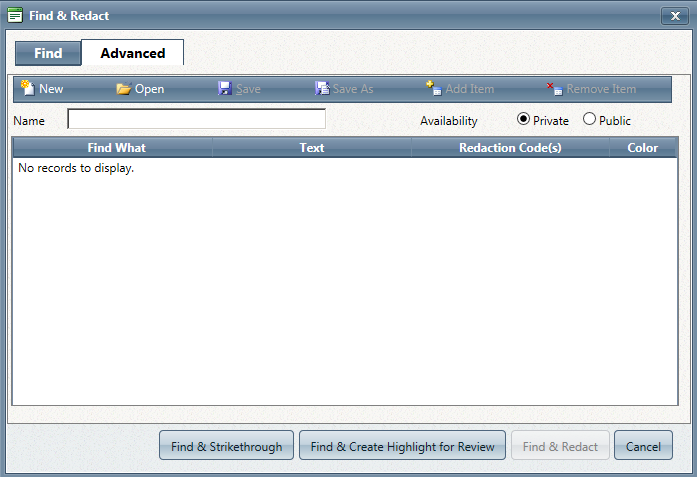The image size is (697, 477).
Task: Click the Find & Strikethrough button
Action: click(x=226, y=445)
